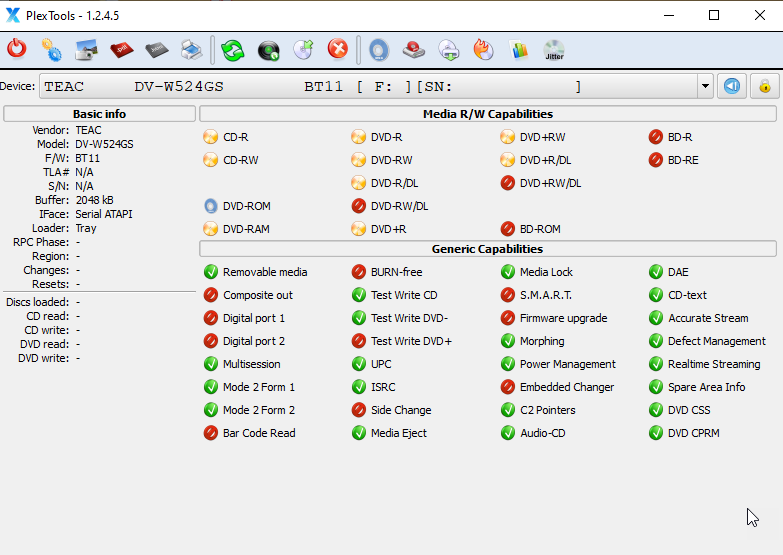
Task: Select the 'Test Write DVD+' label
Action: click(x=411, y=341)
